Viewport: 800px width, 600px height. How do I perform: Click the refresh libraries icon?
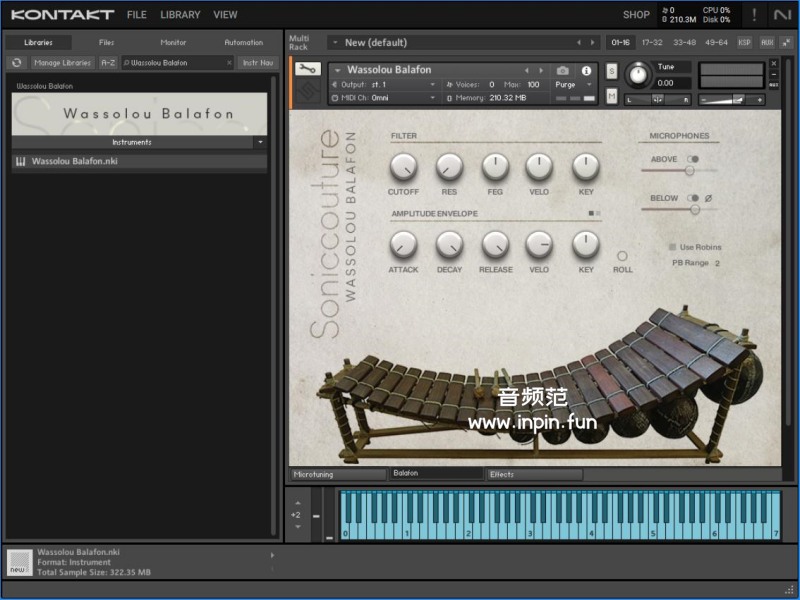tap(16, 62)
